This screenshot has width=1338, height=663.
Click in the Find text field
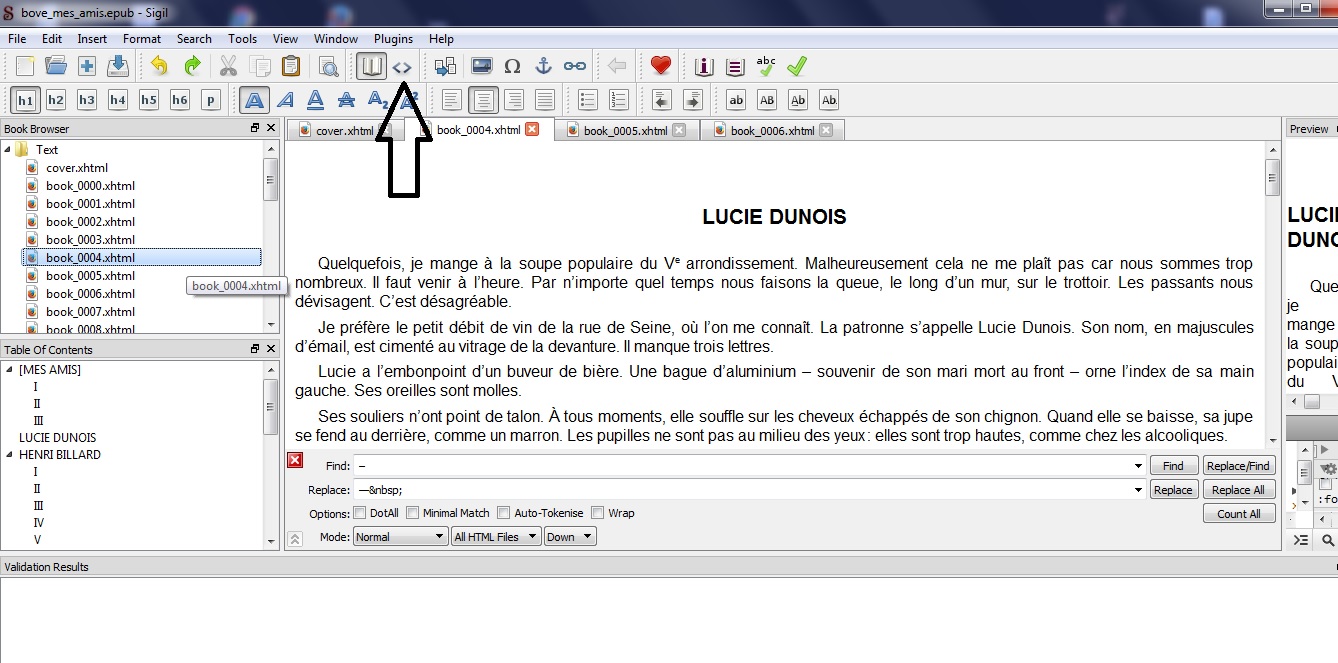coord(745,466)
